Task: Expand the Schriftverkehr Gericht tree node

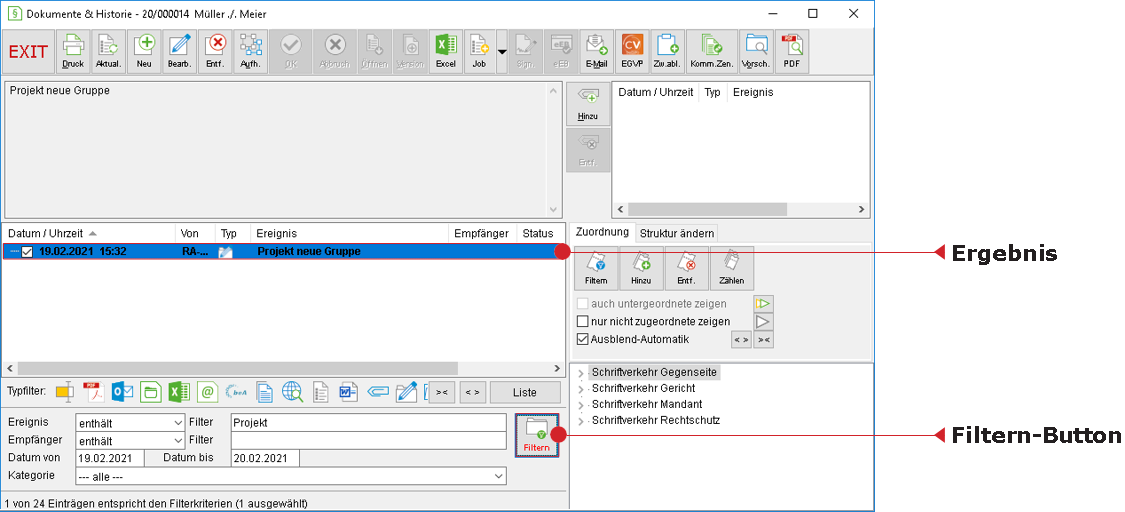Action: tap(580, 389)
